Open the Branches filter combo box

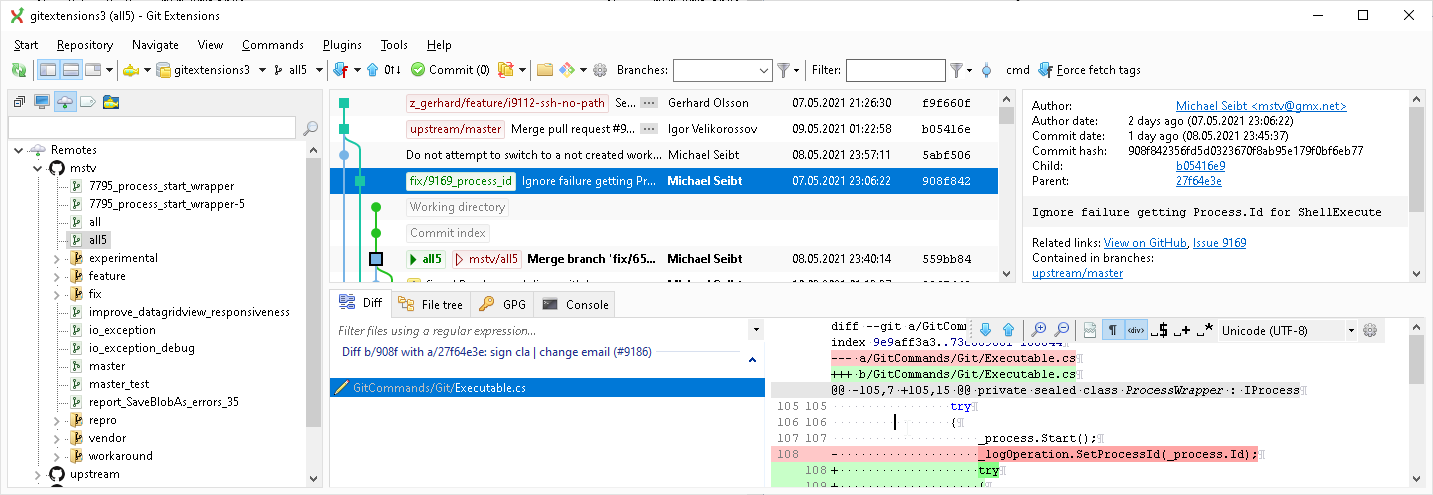[722, 70]
